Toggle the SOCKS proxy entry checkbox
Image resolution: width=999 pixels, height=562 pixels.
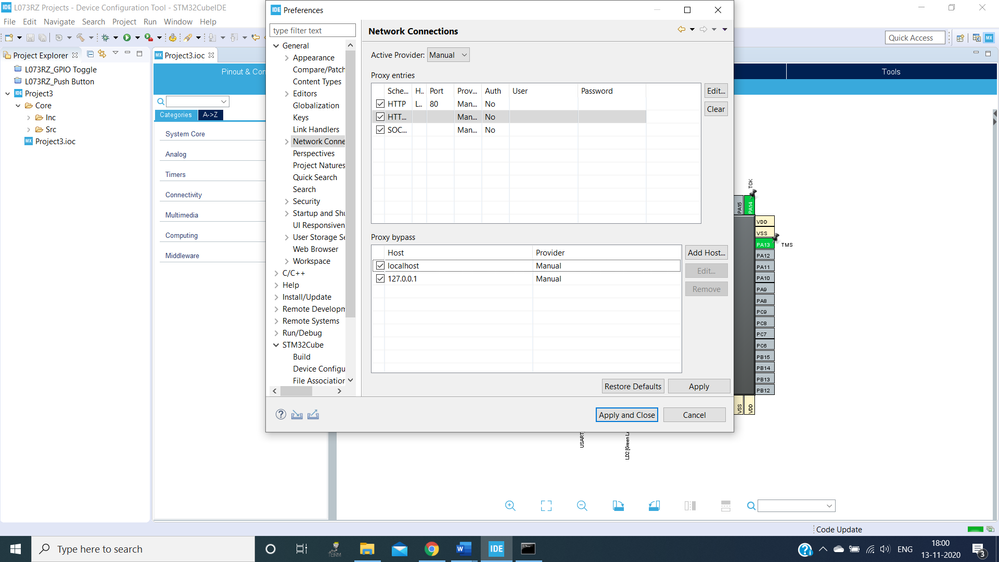380,130
